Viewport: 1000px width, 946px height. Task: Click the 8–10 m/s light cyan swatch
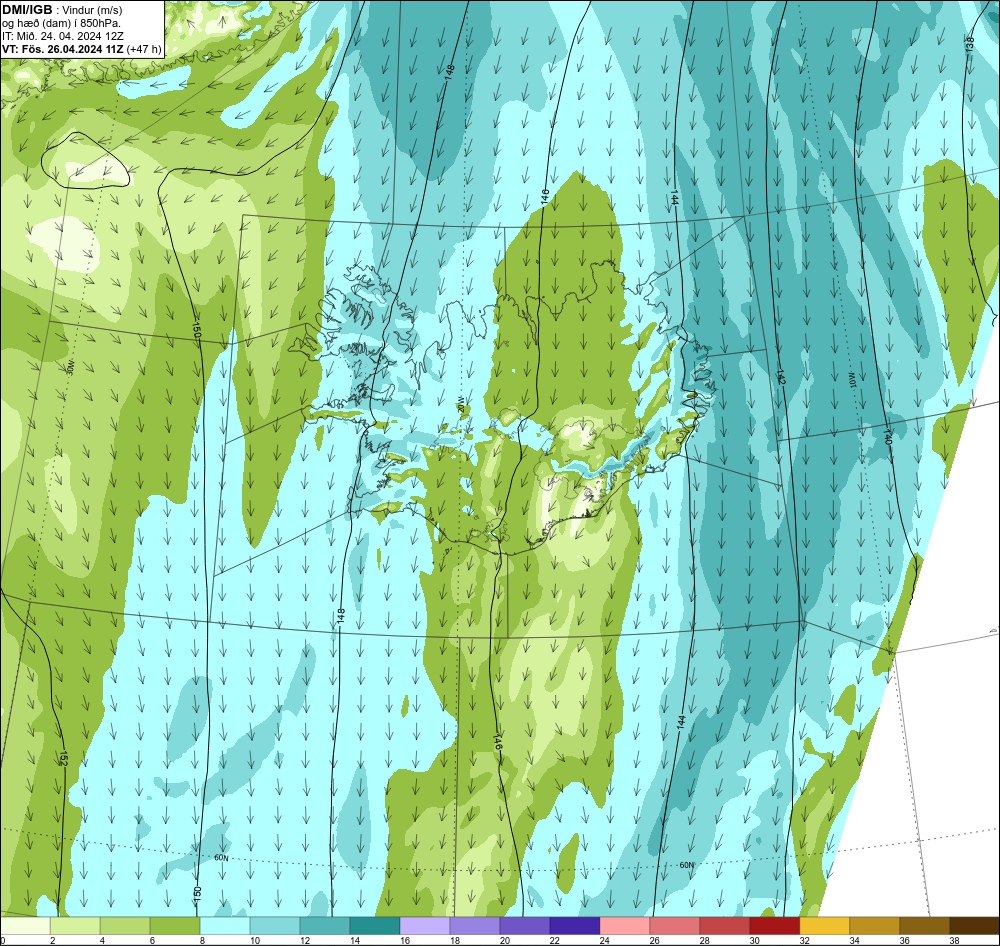tap(224, 925)
